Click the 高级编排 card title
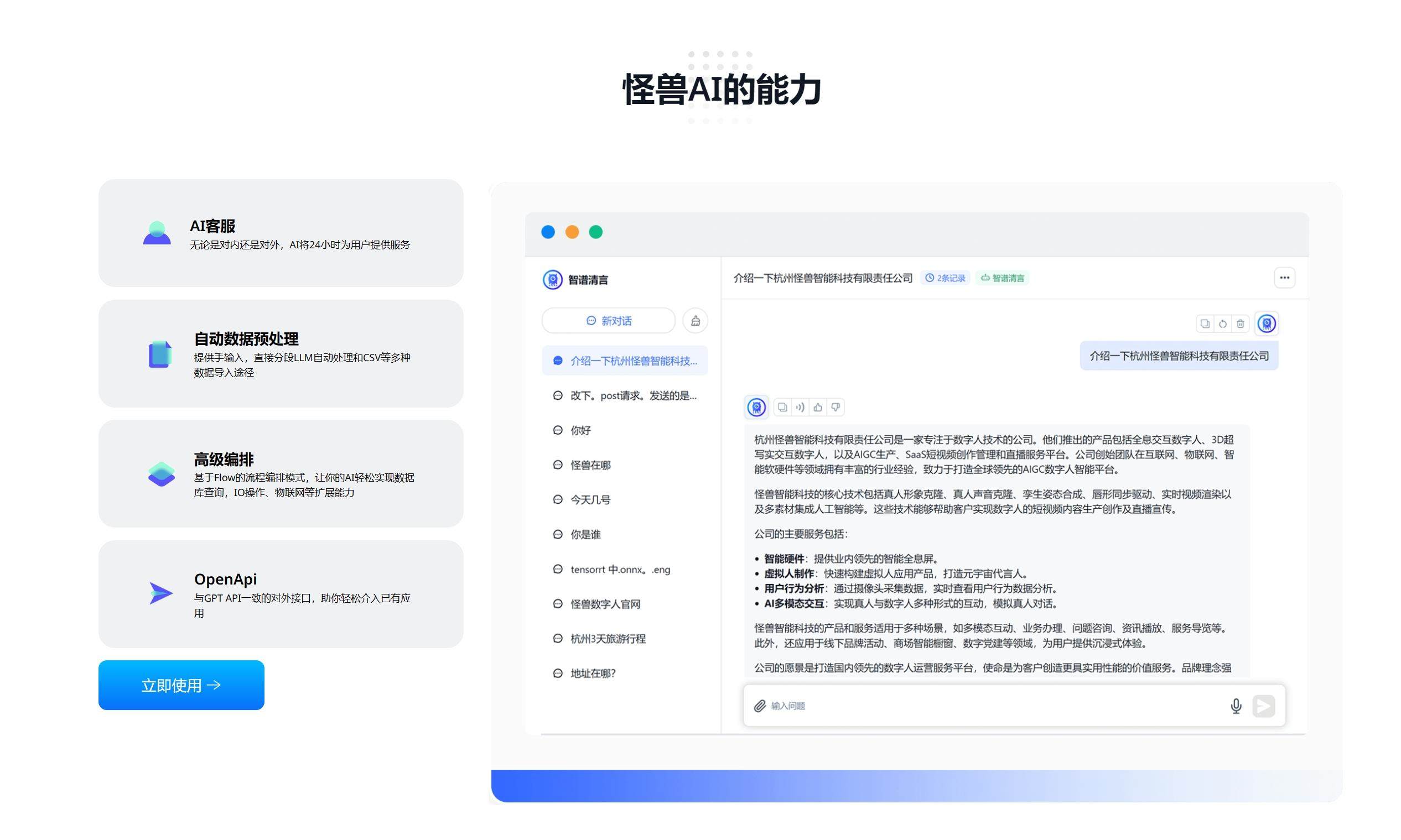This screenshot has height=840, width=1401. click(x=224, y=459)
